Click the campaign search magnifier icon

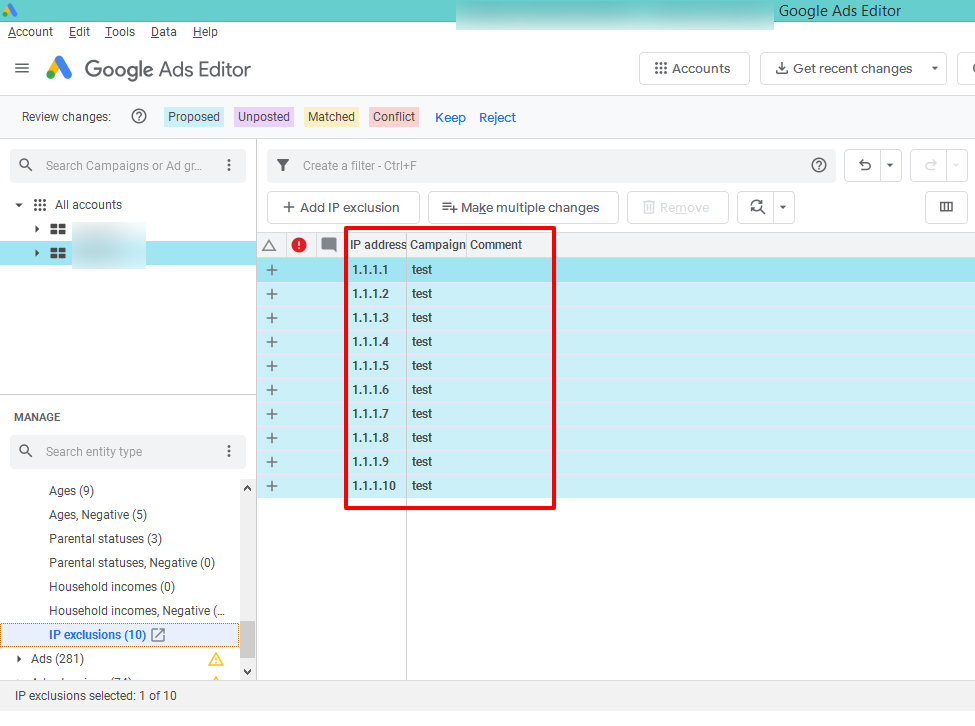coord(25,165)
